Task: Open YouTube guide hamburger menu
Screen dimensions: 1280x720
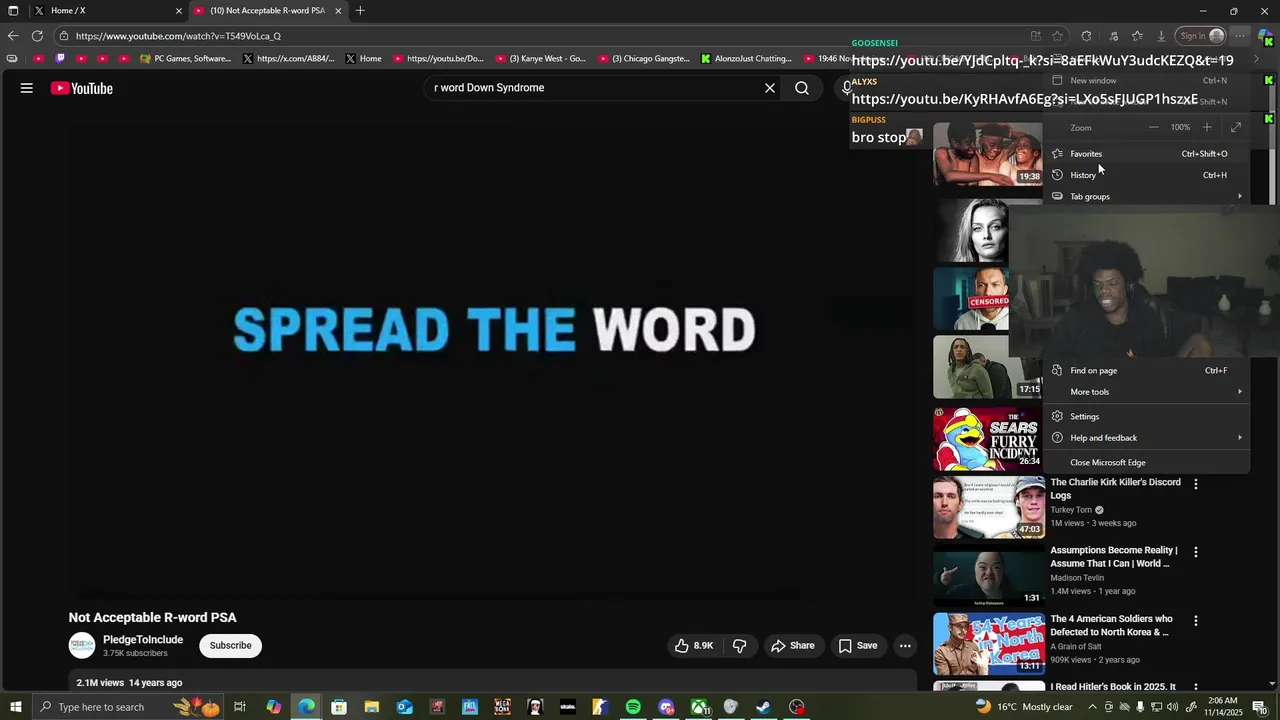Action: [x=27, y=88]
